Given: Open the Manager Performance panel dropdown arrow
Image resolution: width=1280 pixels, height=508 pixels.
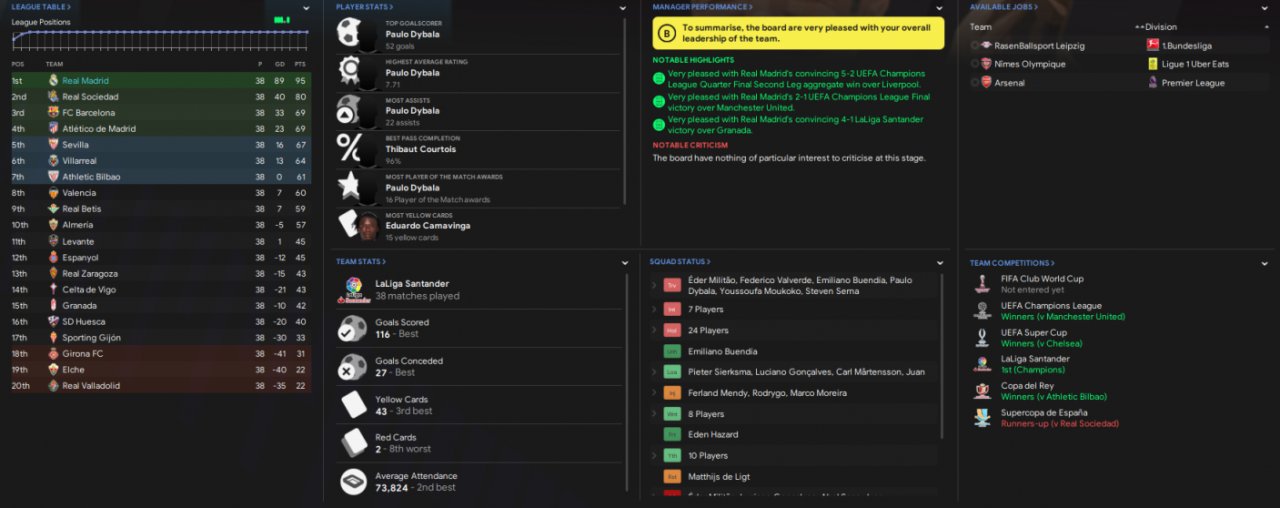Looking at the screenshot, I should (x=939, y=8).
